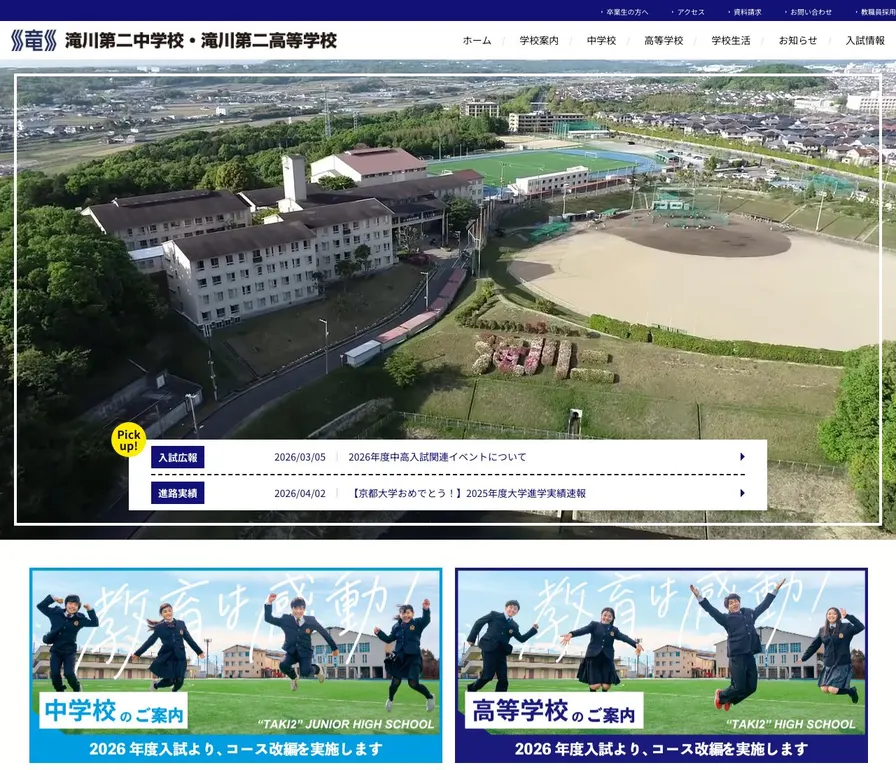Open 中学校 menu item

[601, 41]
